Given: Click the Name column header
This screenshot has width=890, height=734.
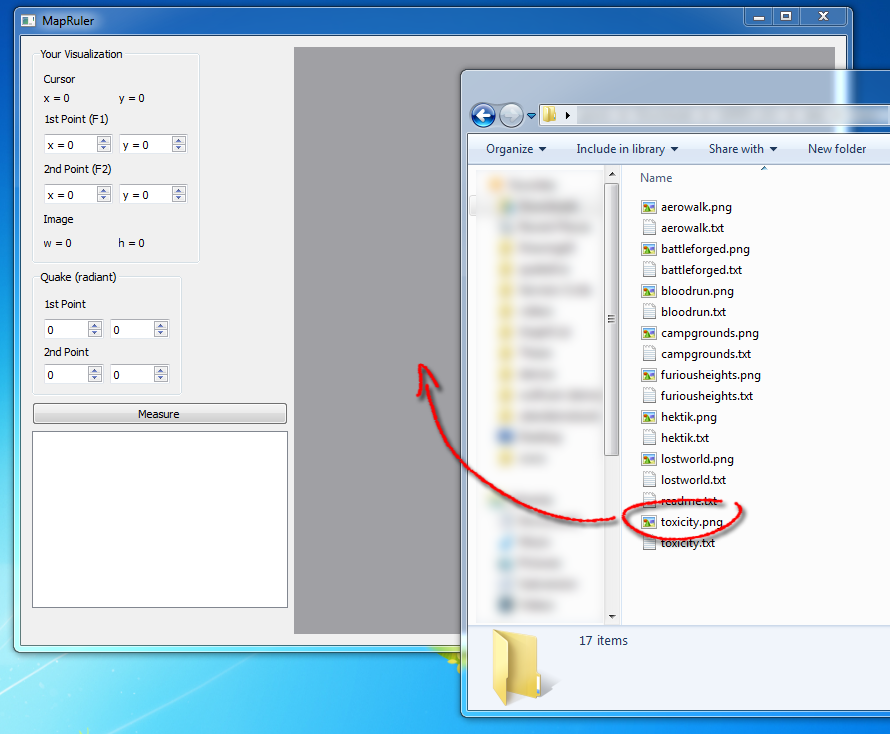Looking at the screenshot, I should tap(657, 178).
